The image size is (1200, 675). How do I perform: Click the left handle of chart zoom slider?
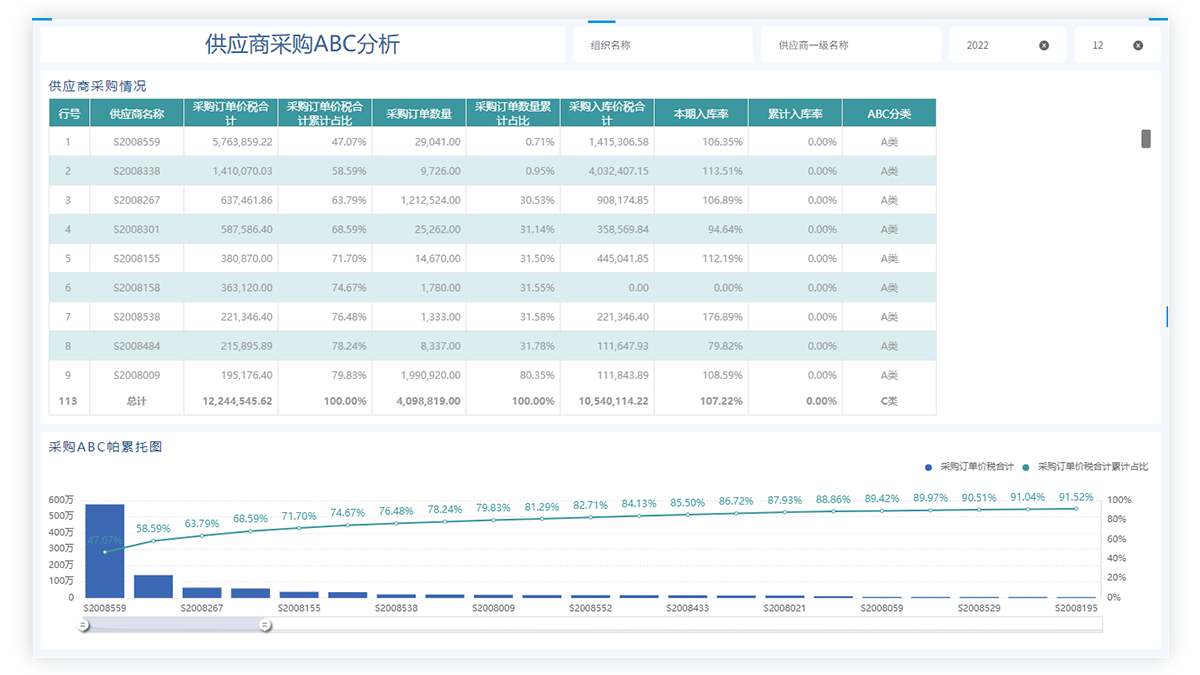(84, 625)
